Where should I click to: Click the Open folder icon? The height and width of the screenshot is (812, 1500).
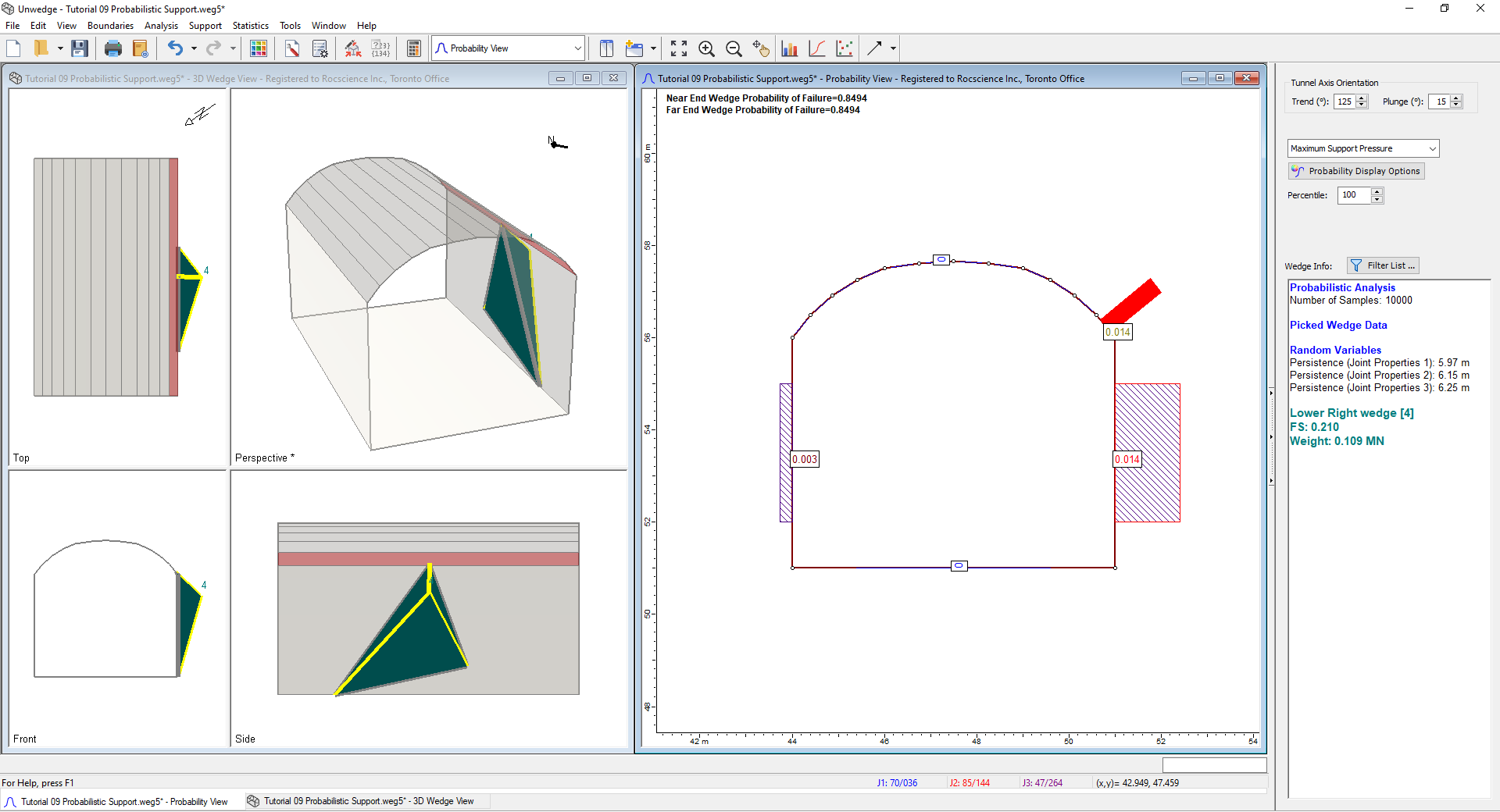click(x=41, y=48)
